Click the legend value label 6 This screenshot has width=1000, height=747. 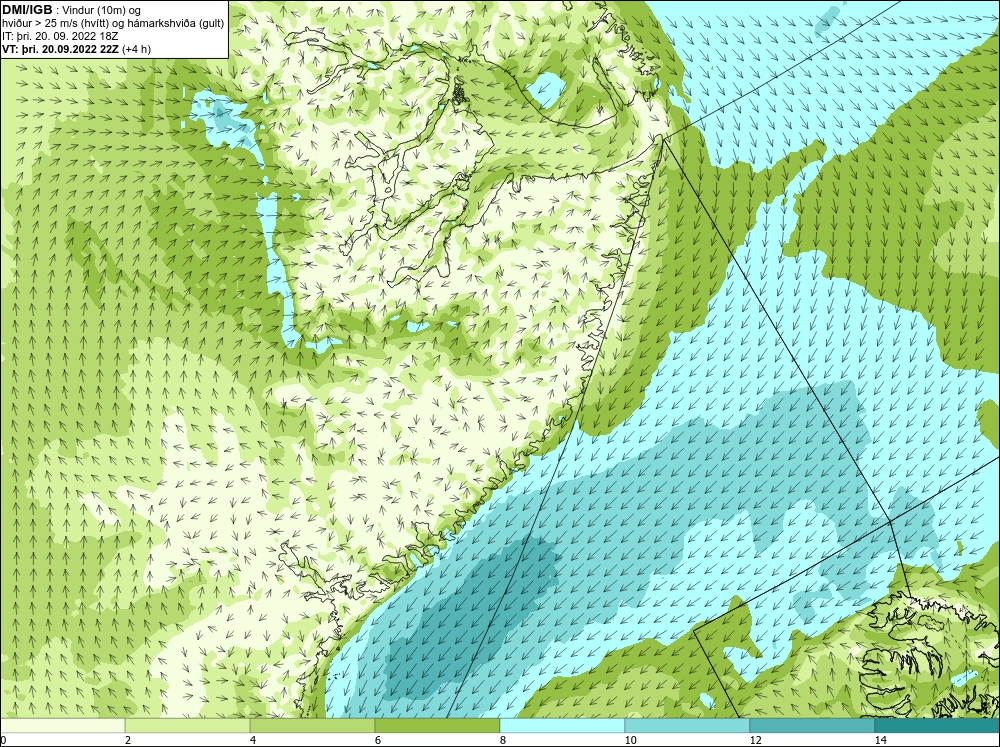[378, 740]
